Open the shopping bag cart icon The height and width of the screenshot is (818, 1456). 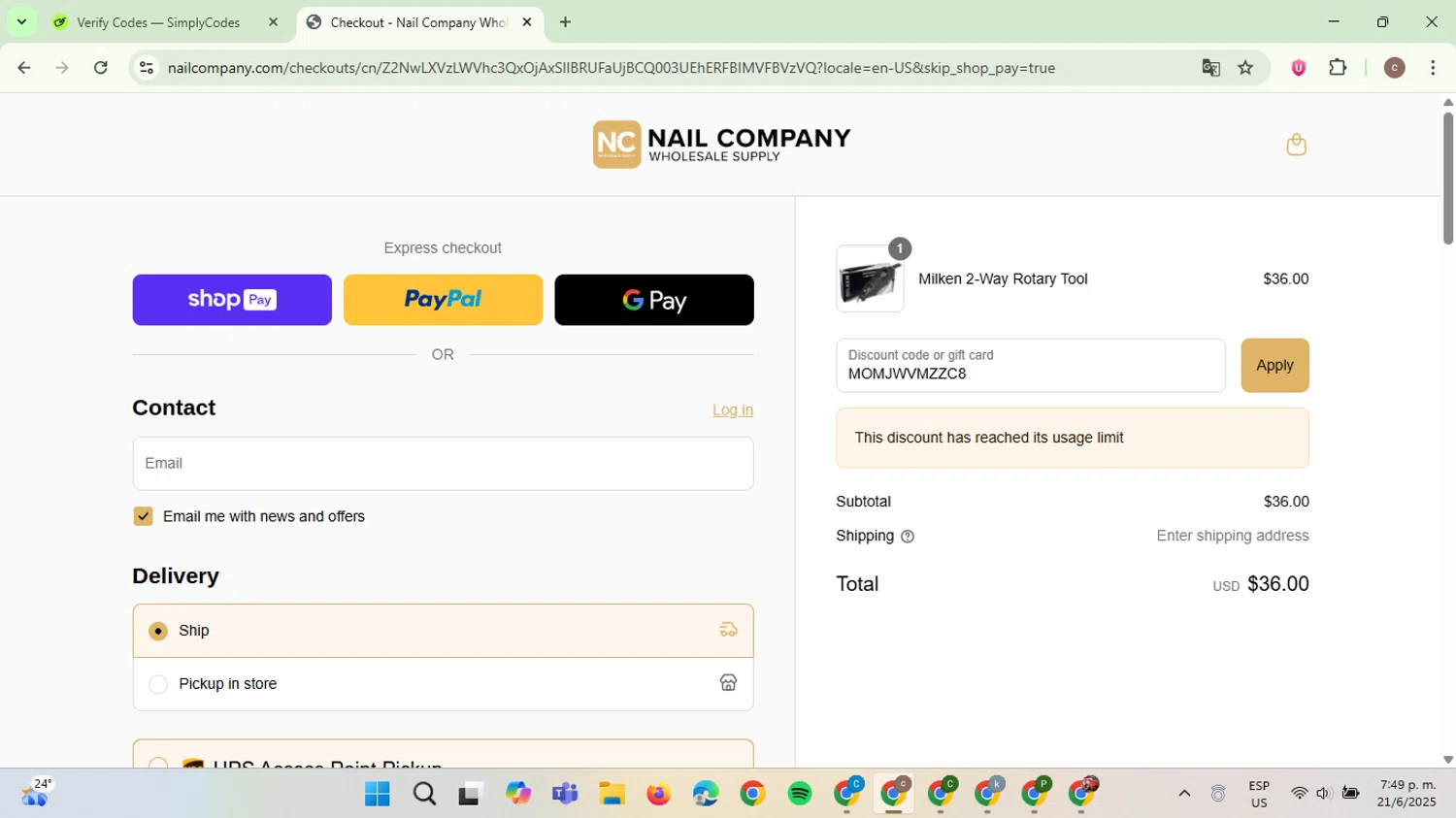1296,145
